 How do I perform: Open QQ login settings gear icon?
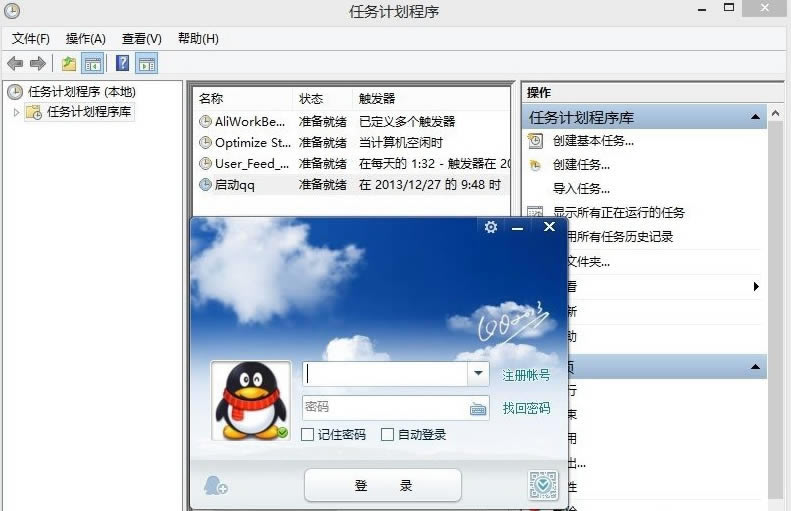tap(490, 228)
